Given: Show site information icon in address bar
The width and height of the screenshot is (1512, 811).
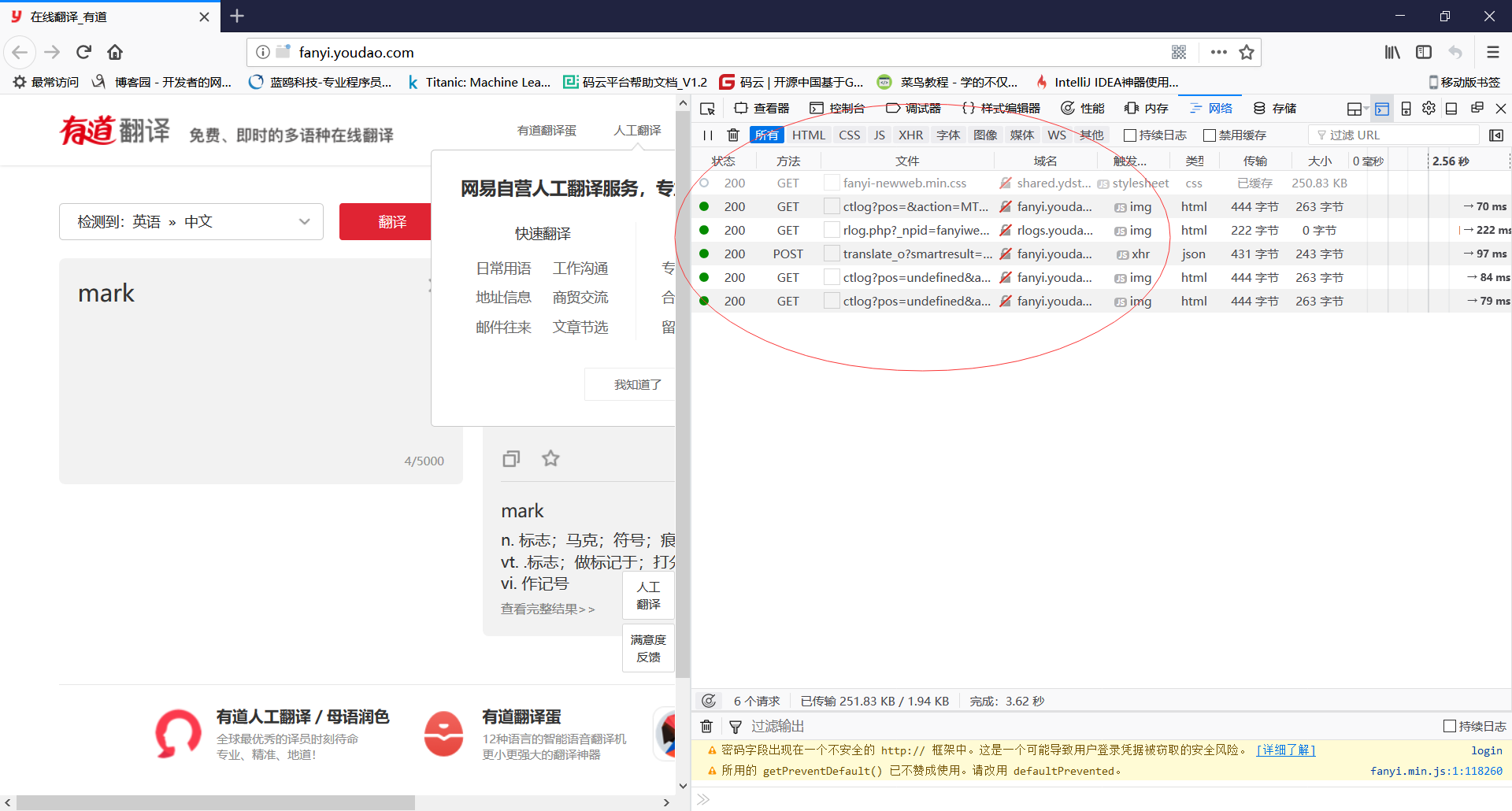Looking at the screenshot, I should (263, 52).
